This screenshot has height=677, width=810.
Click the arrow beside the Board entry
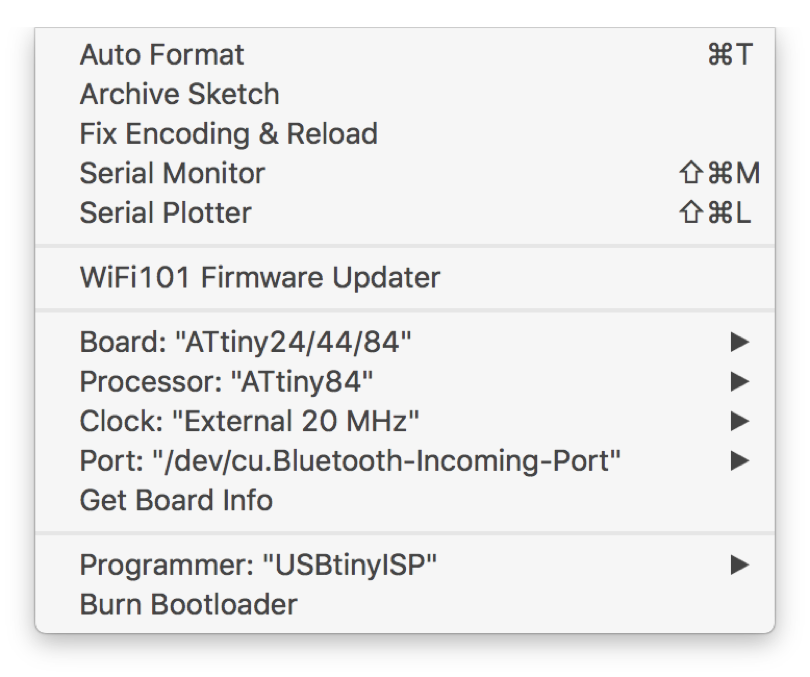pos(739,342)
